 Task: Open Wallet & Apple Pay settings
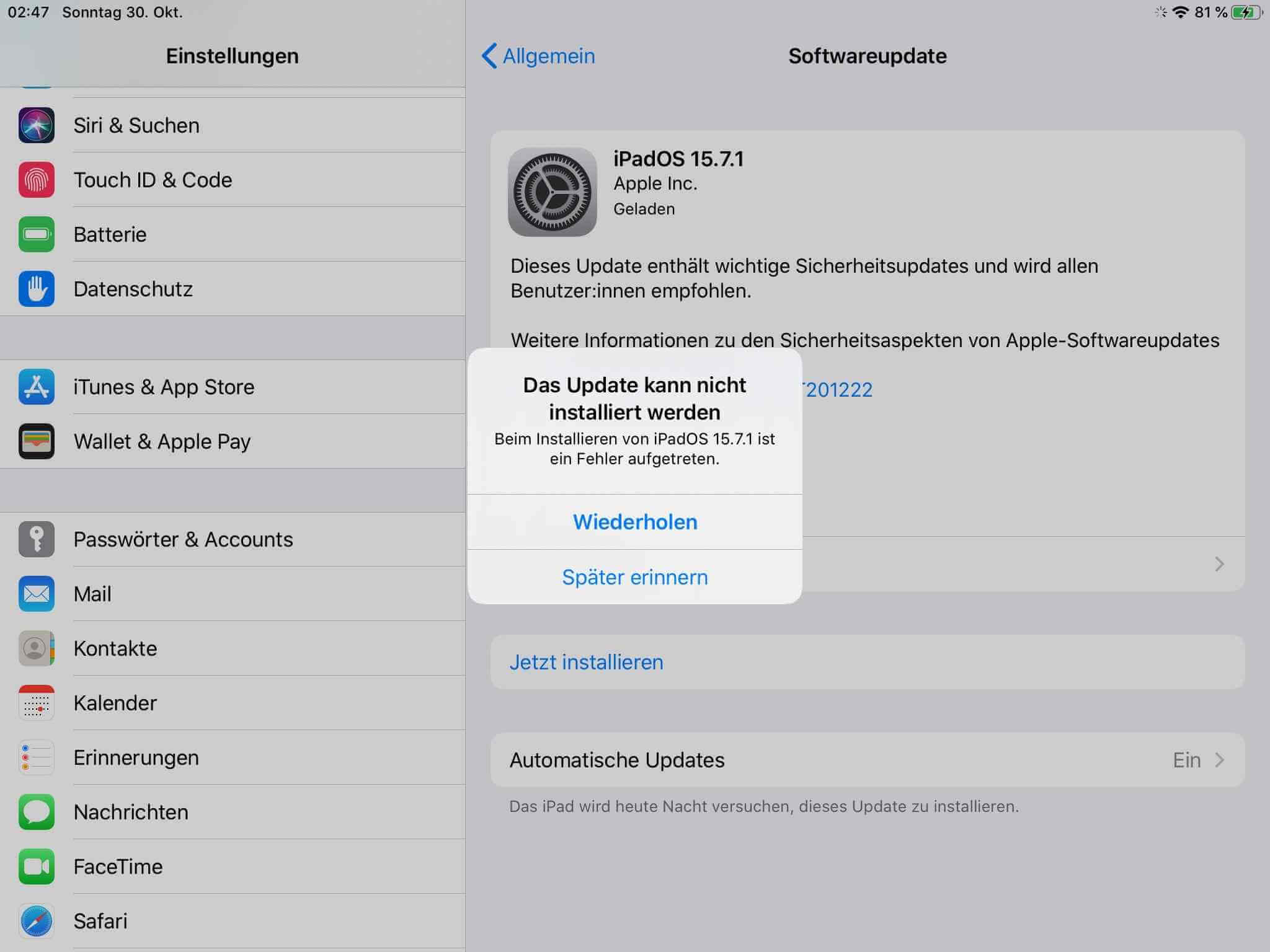point(233,441)
